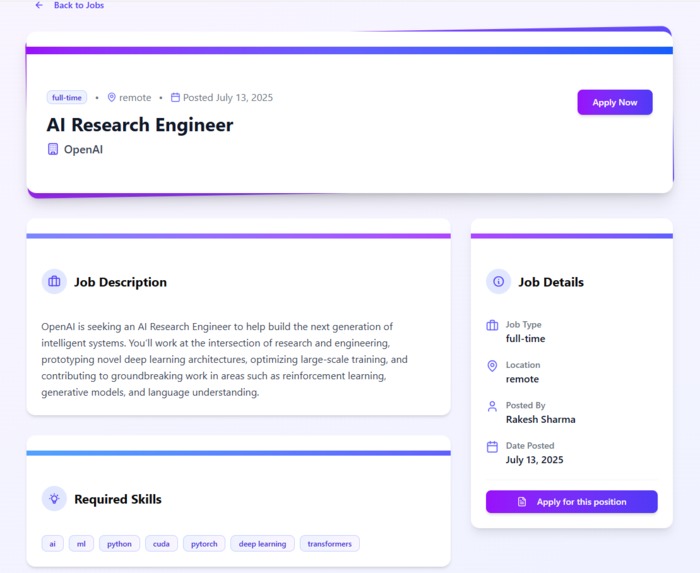700x573 pixels.
Task: Click the back arrow icon beside Back to Jobs
Action: point(39,5)
